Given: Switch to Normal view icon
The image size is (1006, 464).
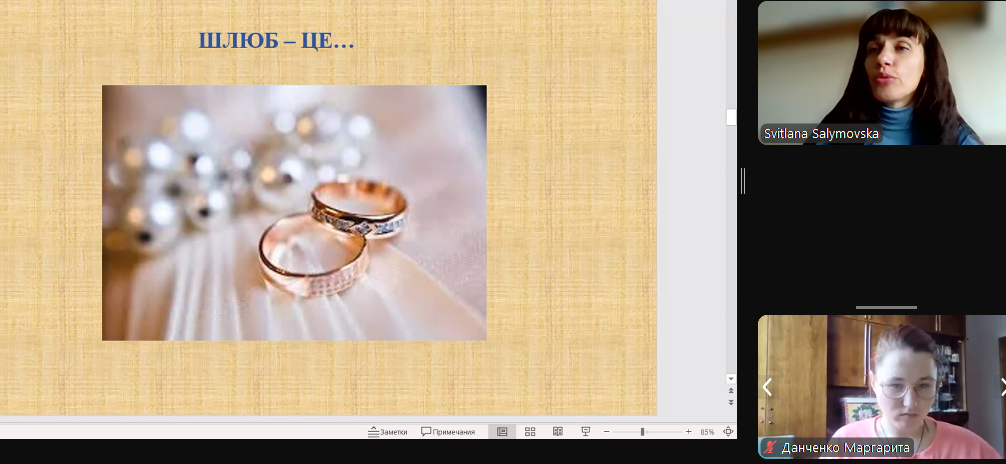Looking at the screenshot, I should pos(502,432).
